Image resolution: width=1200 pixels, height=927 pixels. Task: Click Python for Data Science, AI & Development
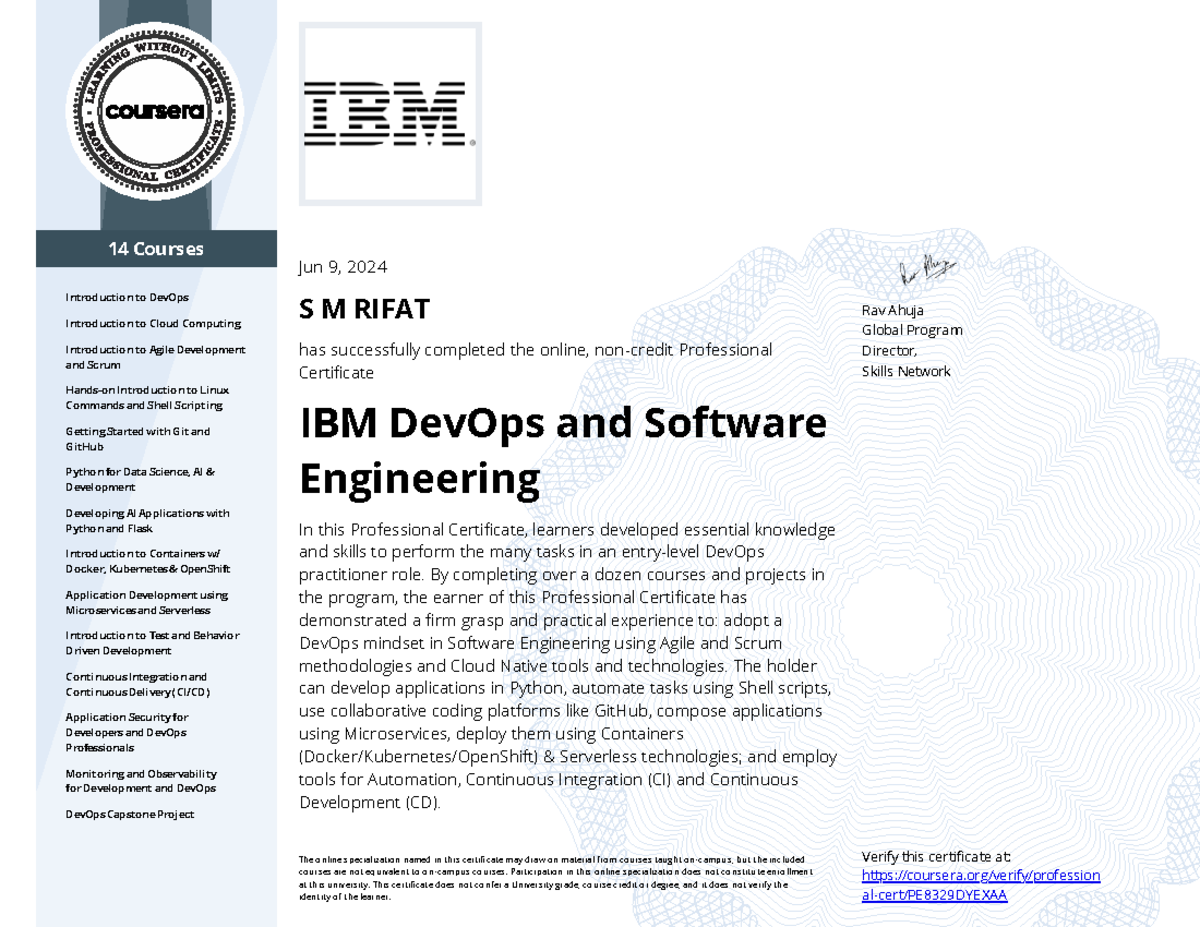click(140, 479)
